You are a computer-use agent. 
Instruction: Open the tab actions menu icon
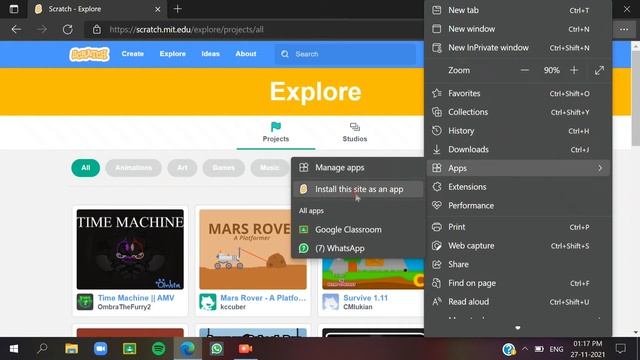tap(13, 9)
